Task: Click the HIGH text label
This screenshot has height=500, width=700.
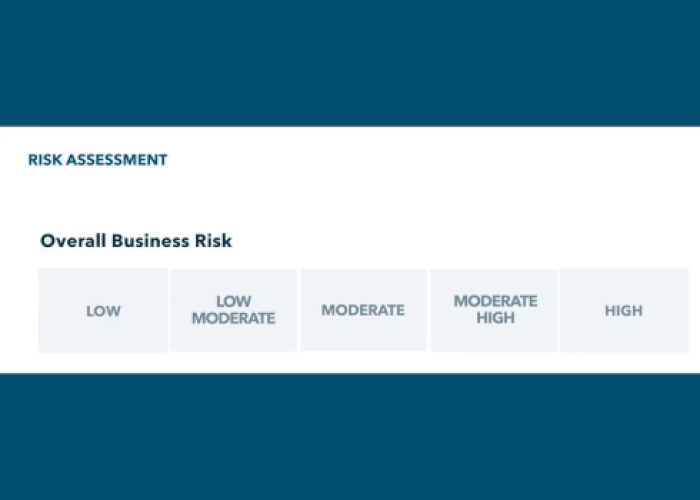Action: point(623,311)
